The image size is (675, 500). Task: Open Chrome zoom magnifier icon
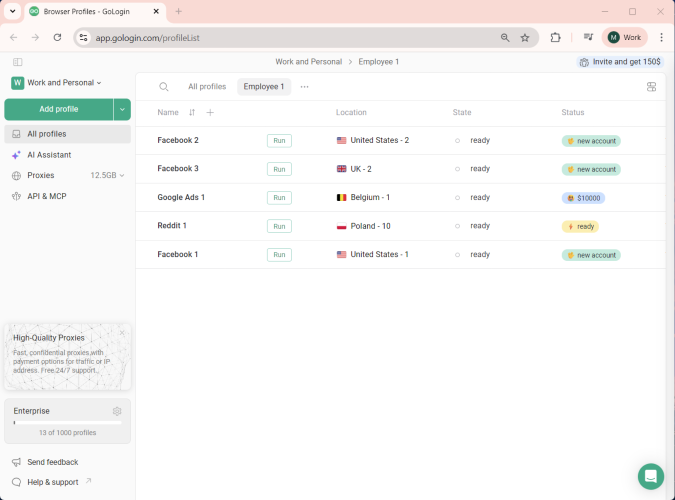[x=505, y=37]
